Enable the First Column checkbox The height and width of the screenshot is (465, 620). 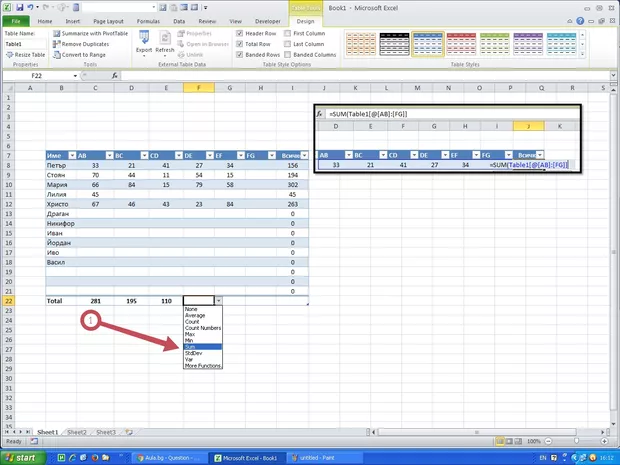pyautogui.click(x=287, y=33)
